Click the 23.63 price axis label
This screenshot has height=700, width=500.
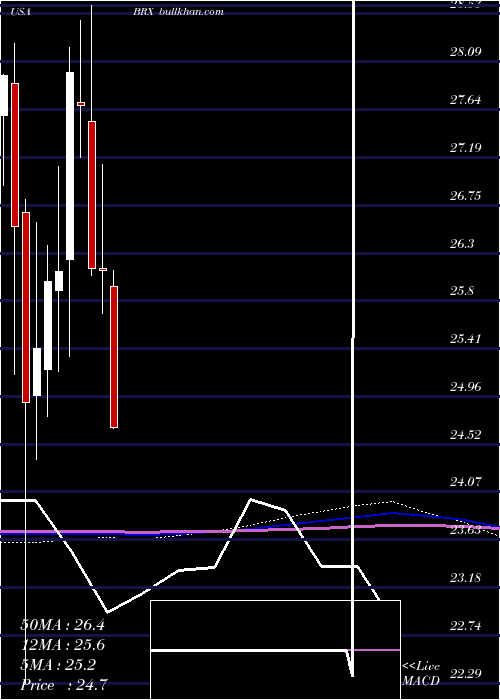466,530
